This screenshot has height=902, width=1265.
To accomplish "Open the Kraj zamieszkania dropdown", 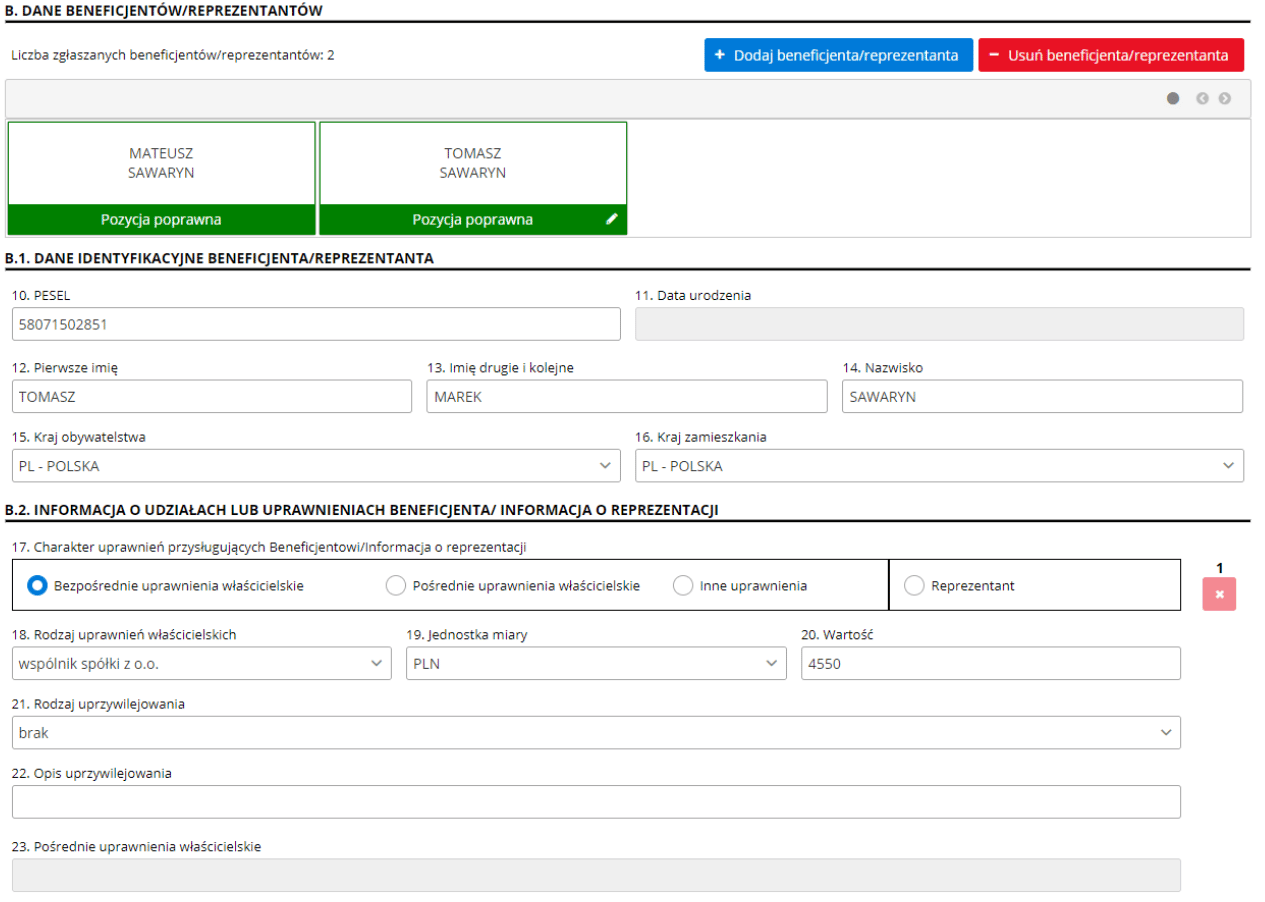I will pos(1230,466).
